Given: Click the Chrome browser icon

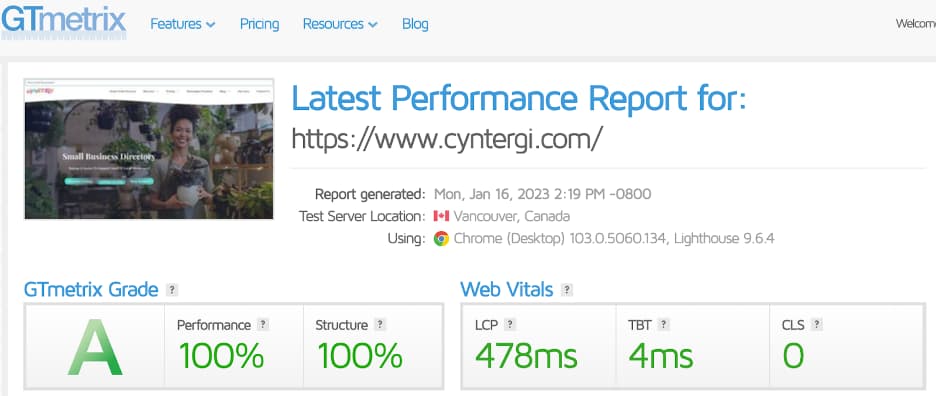Looking at the screenshot, I should (x=441, y=239).
